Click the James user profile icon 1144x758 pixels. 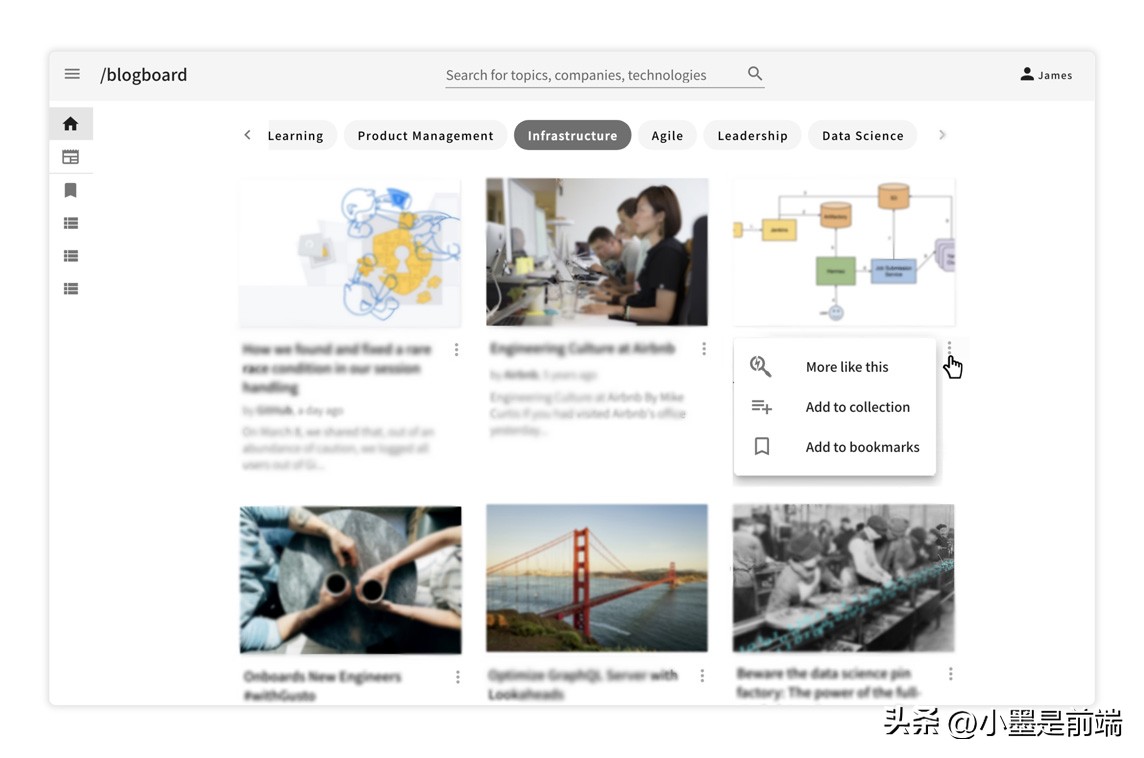point(1027,74)
